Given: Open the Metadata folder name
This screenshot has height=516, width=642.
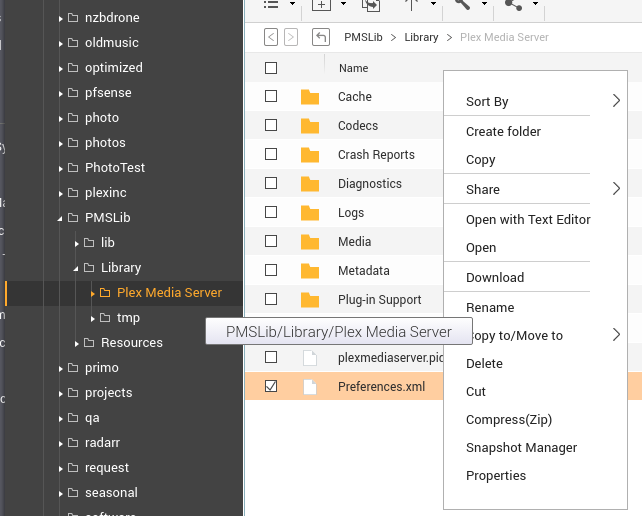Looking at the screenshot, I should coord(364,271).
